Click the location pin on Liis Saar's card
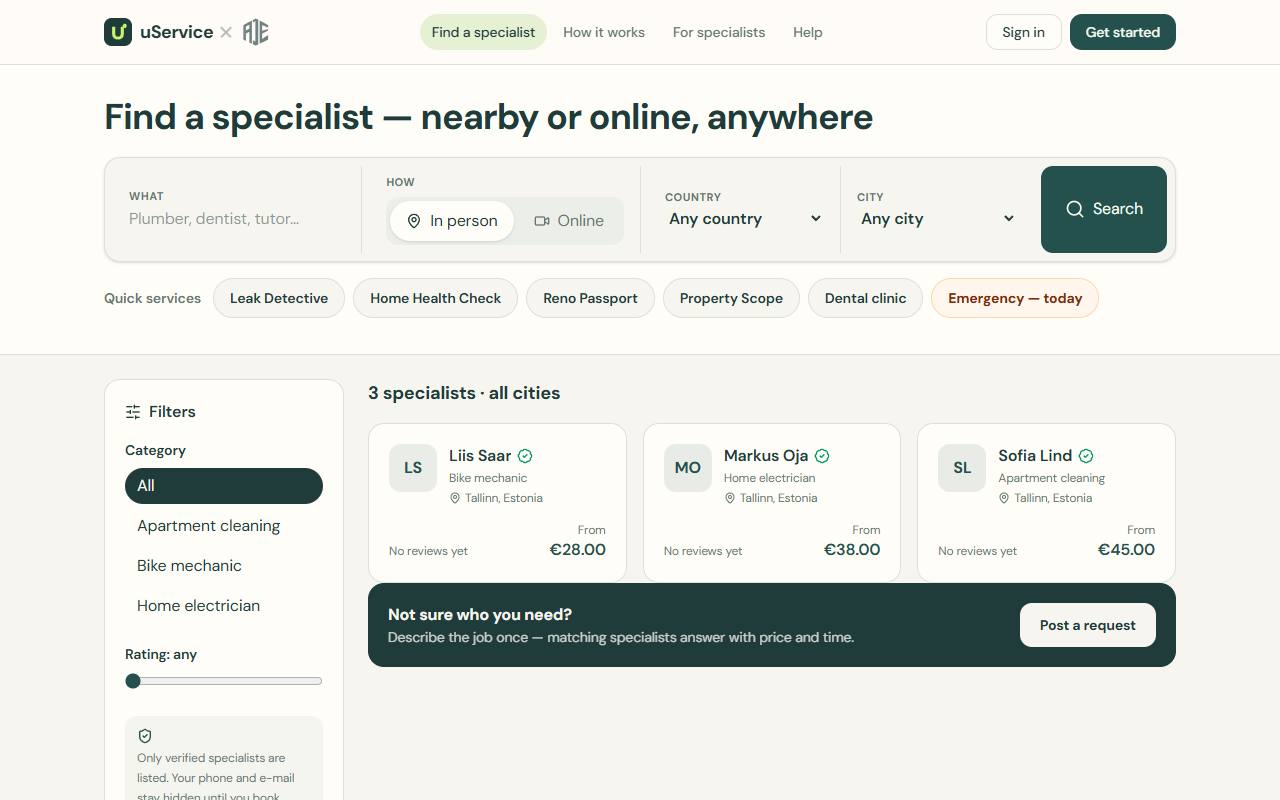 455,498
